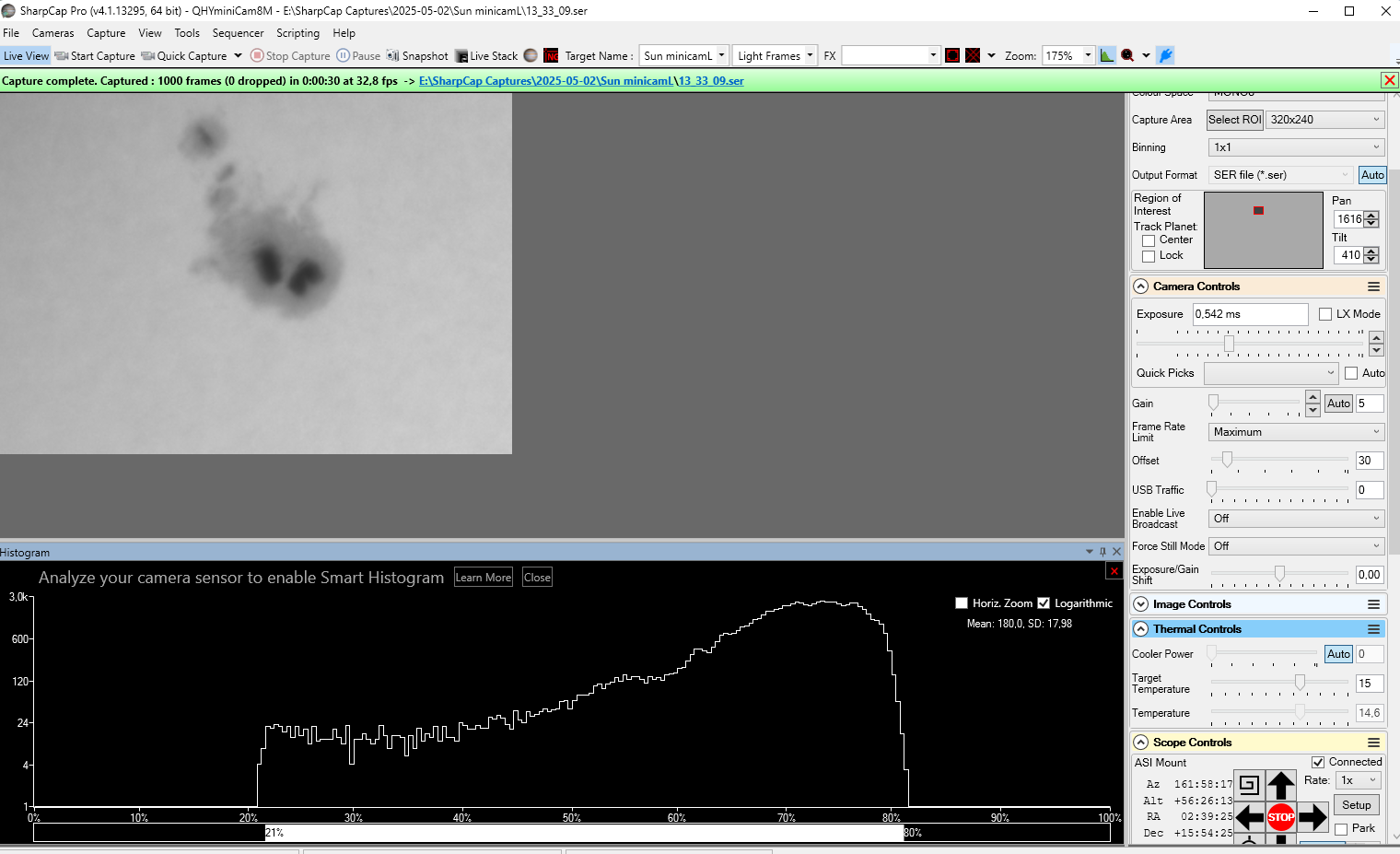Enable Track Planet Lock checkbox
The image size is (1400, 854).
1149,256
